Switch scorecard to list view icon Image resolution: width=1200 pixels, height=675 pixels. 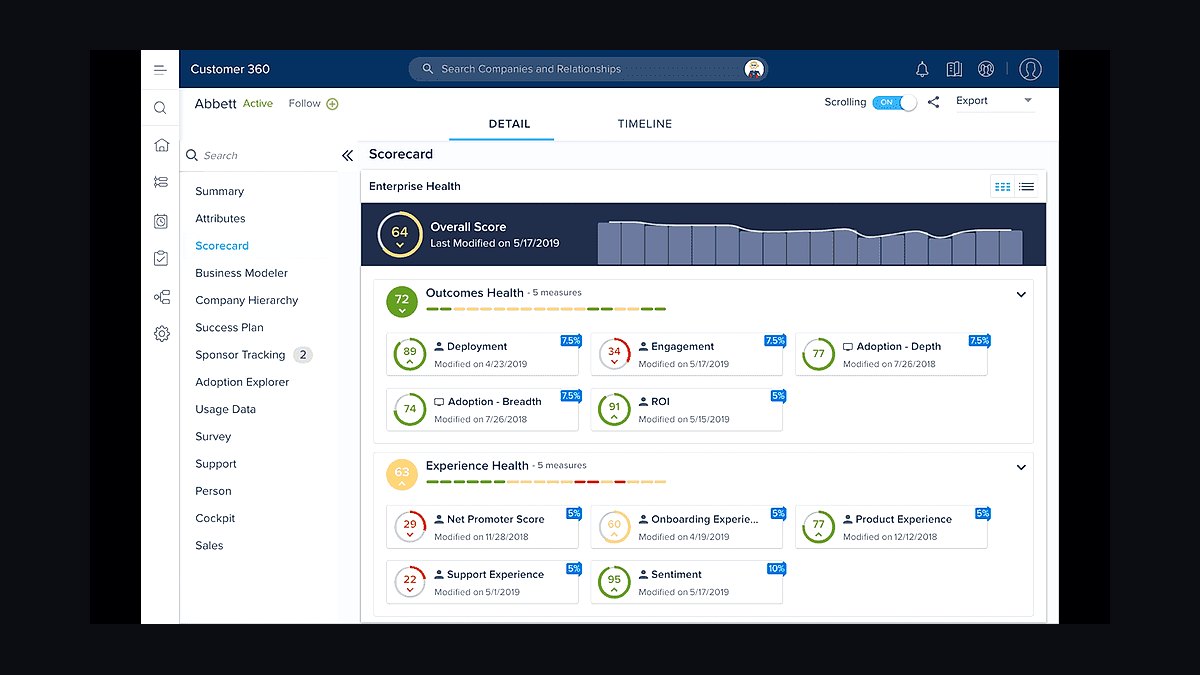[1026, 187]
